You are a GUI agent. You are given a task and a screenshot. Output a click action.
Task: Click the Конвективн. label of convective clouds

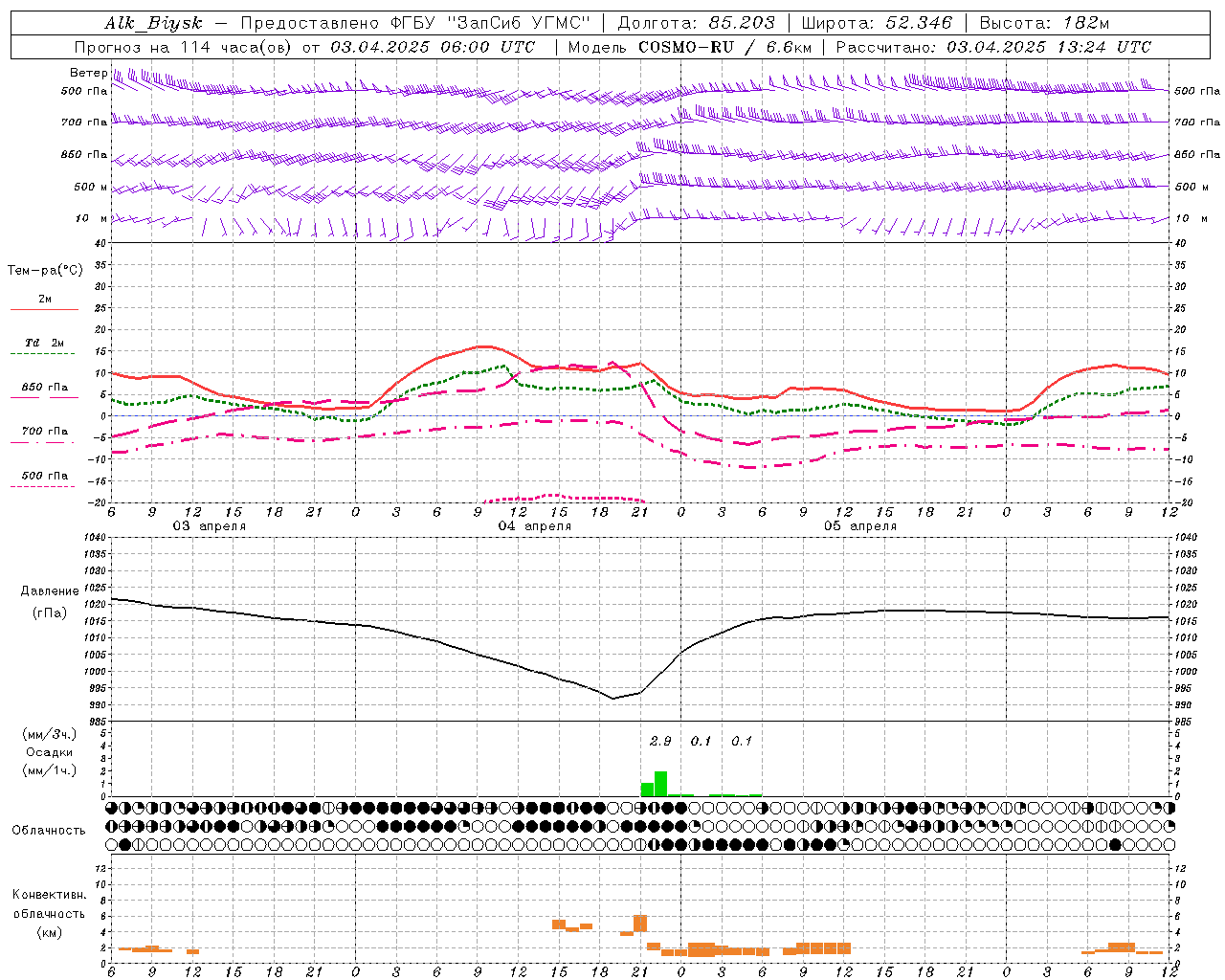[49, 895]
